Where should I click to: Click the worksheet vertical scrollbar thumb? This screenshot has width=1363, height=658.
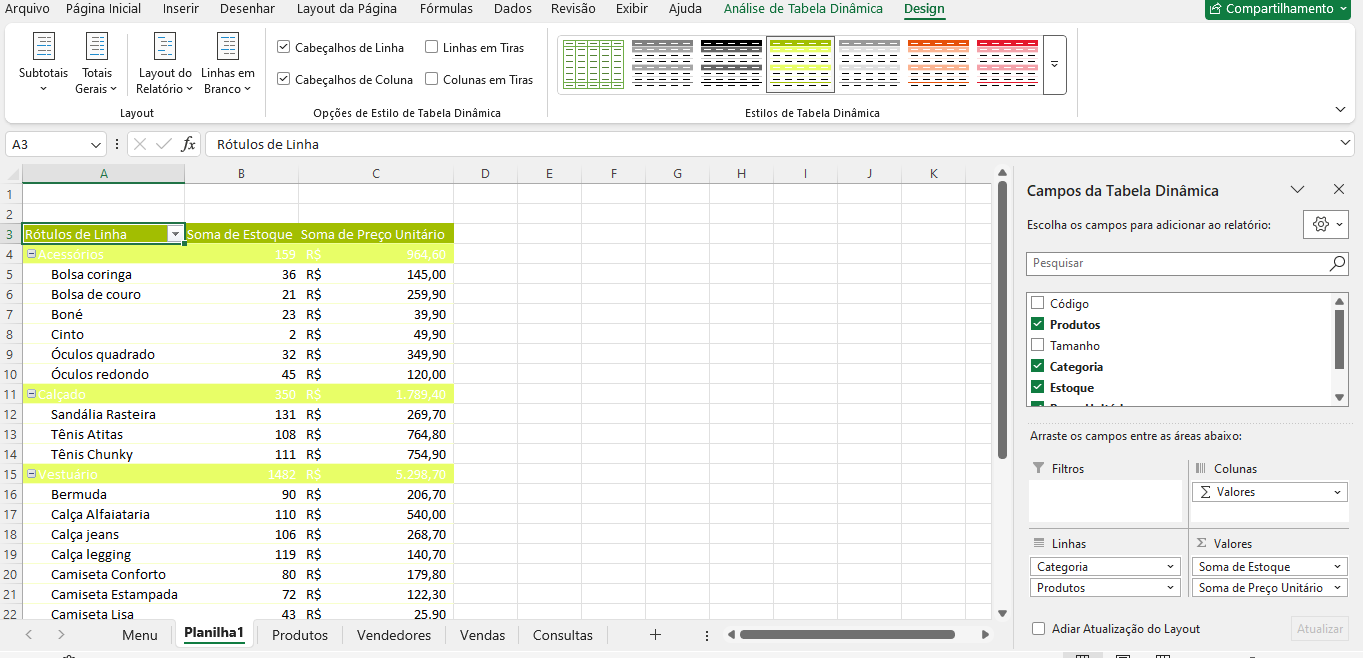(x=1001, y=320)
